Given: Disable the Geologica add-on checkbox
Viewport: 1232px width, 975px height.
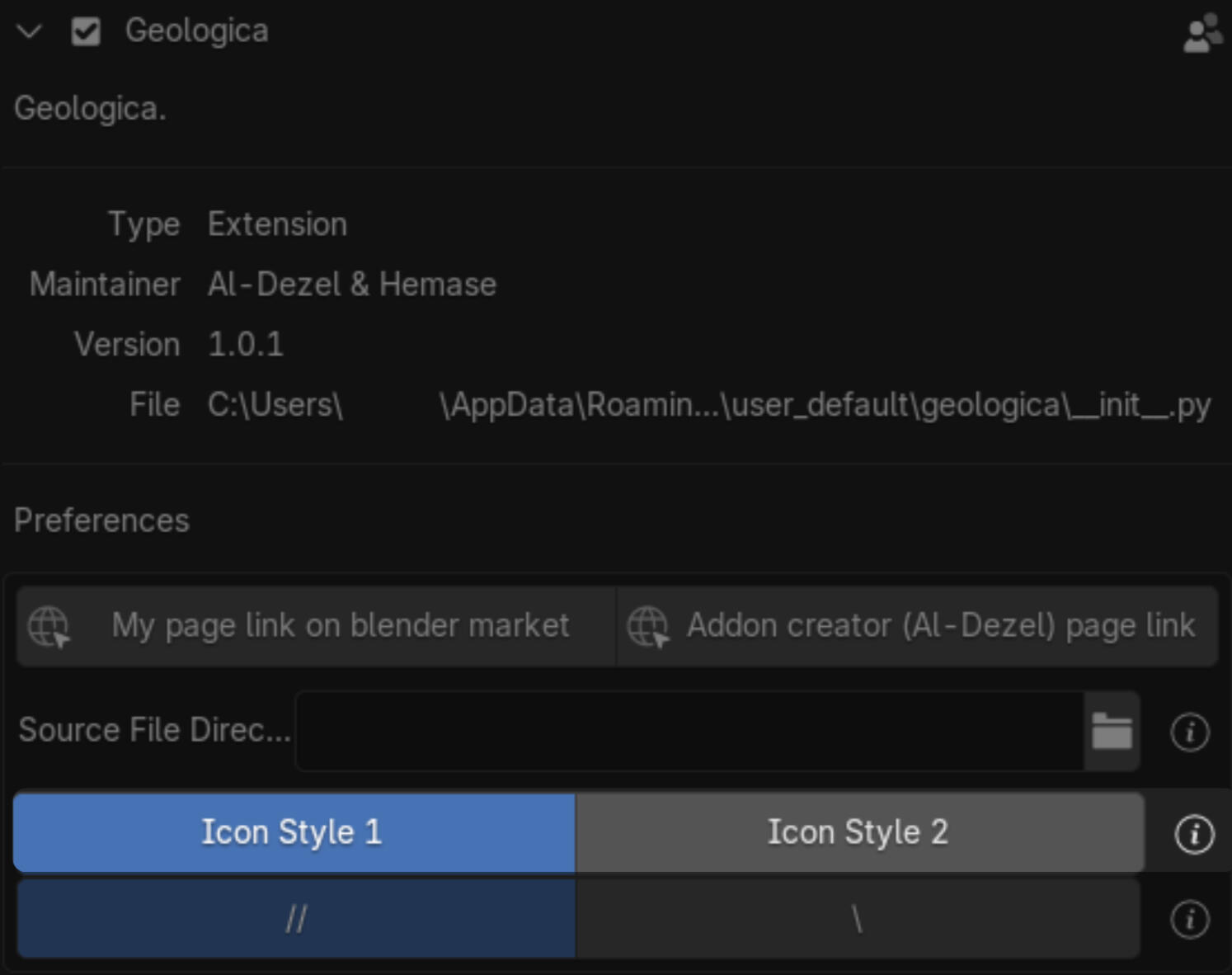Looking at the screenshot, I should [86, 32].
